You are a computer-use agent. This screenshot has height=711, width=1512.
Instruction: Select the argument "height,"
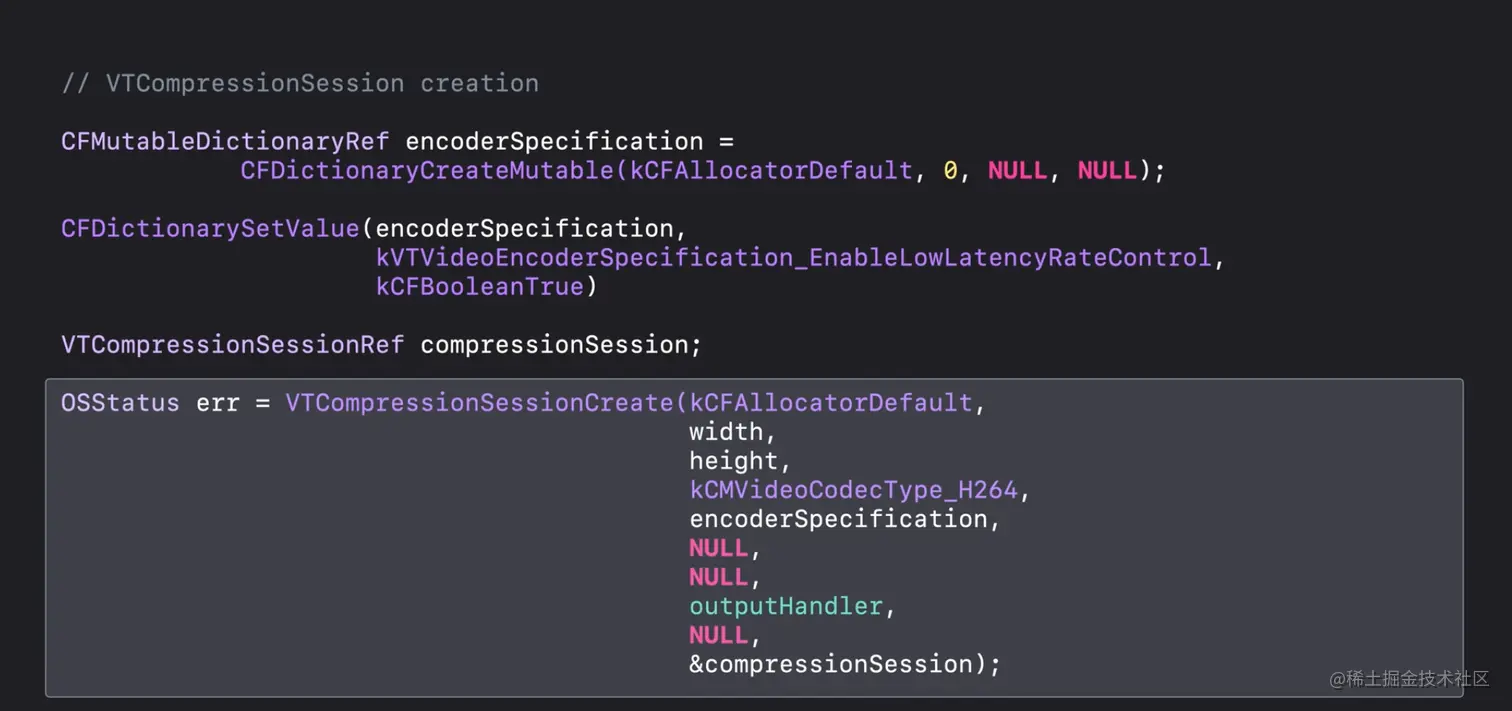click(740, 461)
